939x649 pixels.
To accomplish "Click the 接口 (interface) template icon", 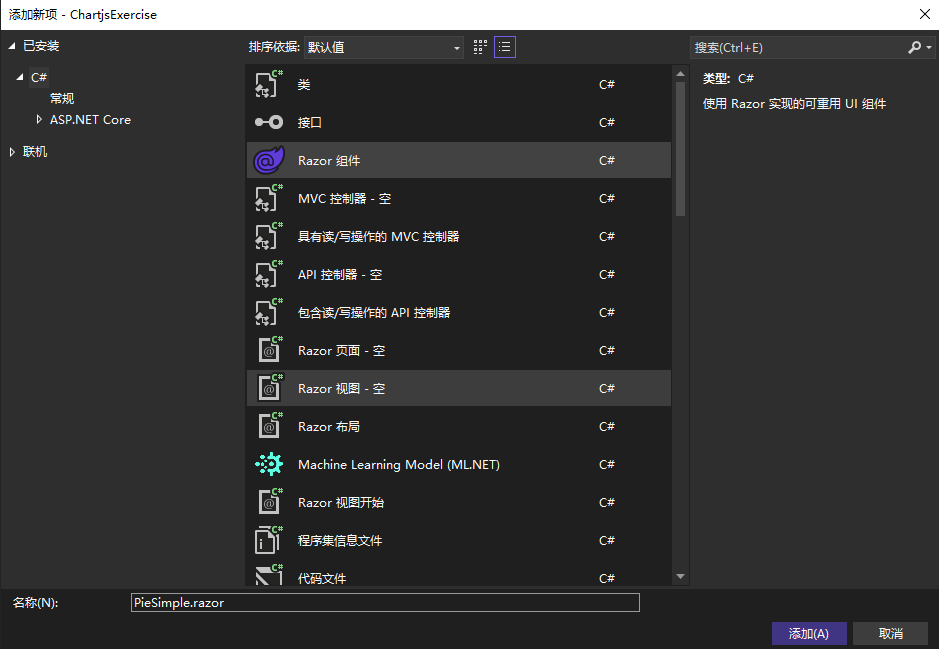I will coord(269,122).
